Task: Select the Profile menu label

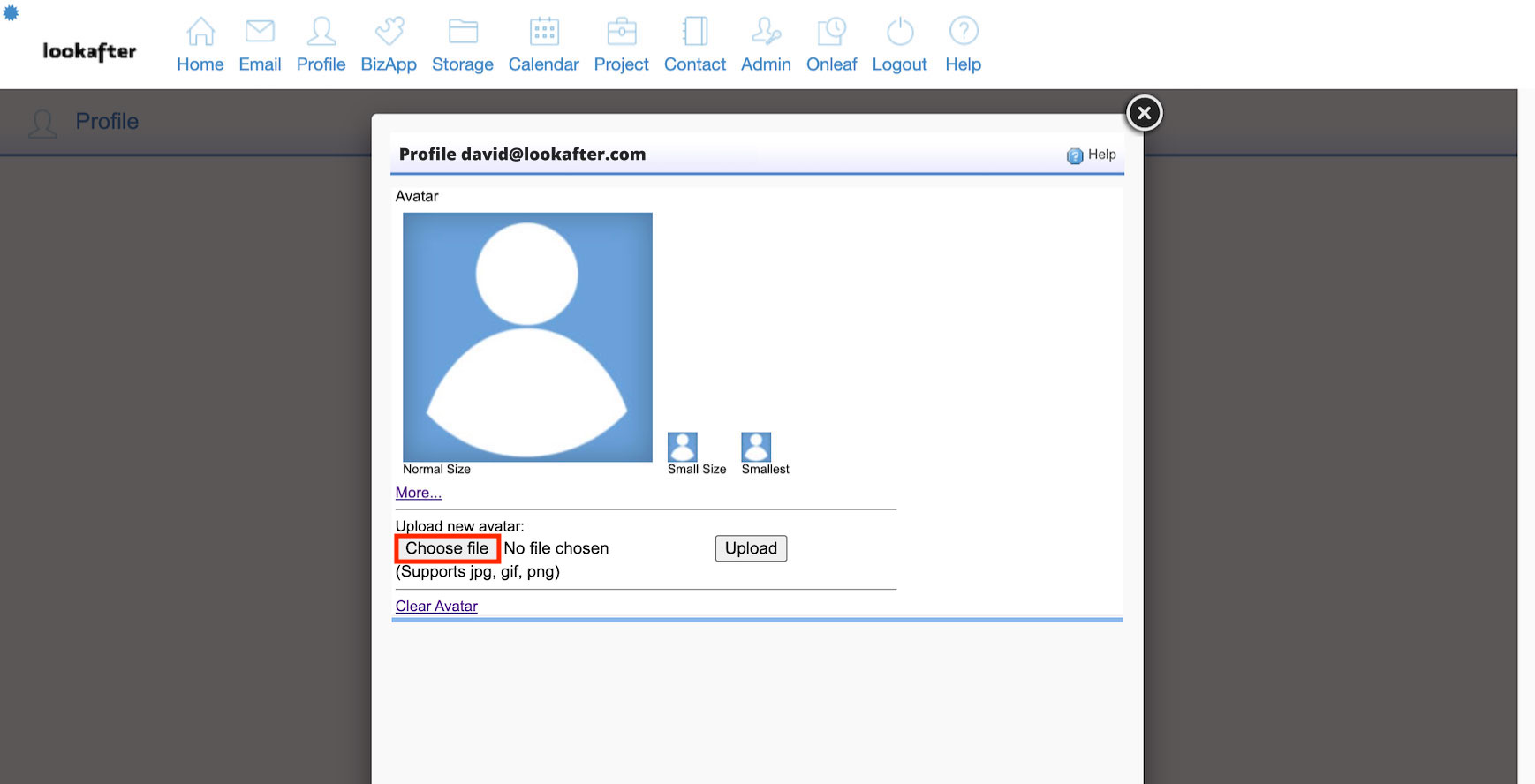Action: [x=321, y=64]
